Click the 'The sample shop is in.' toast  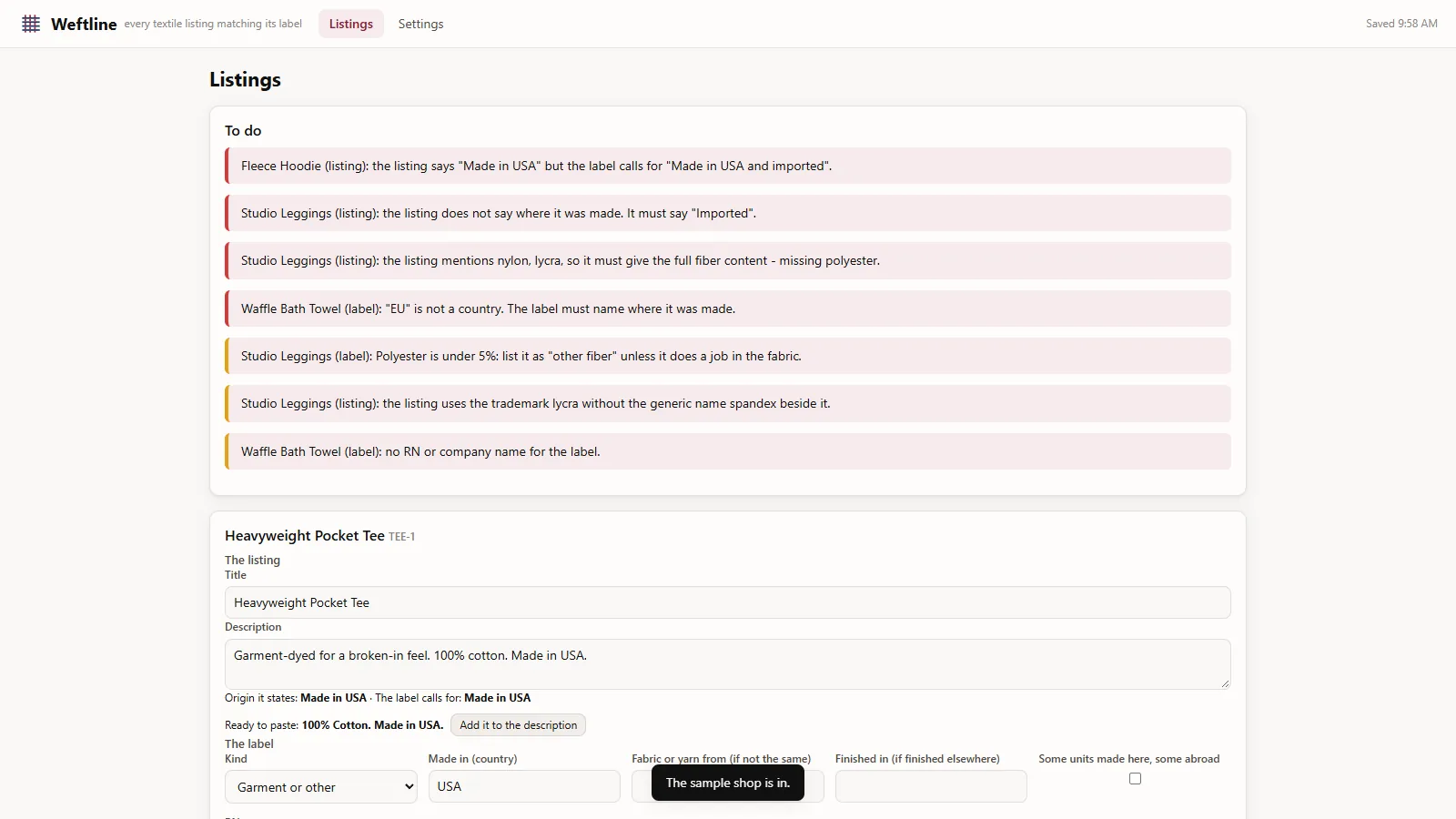[x=728, y=784]
